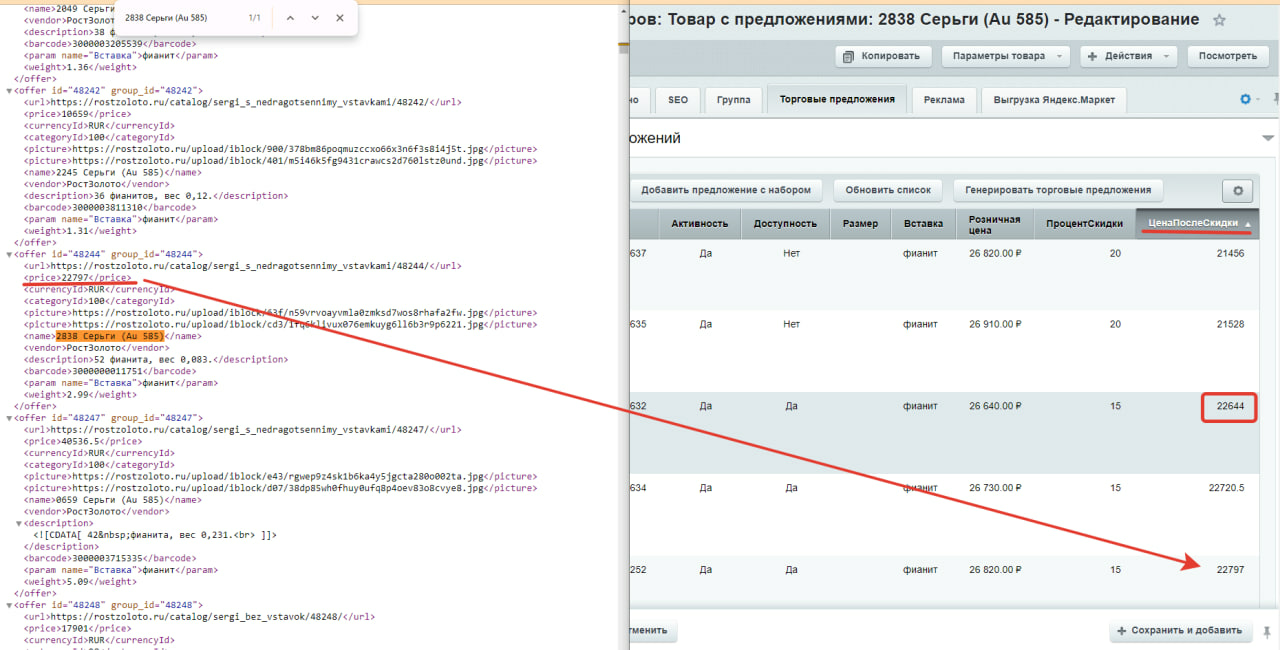Click 26 820.00 ₽ in the 21456 row
The height and width of the screenshot is (650, 1280).
(994, 254)
